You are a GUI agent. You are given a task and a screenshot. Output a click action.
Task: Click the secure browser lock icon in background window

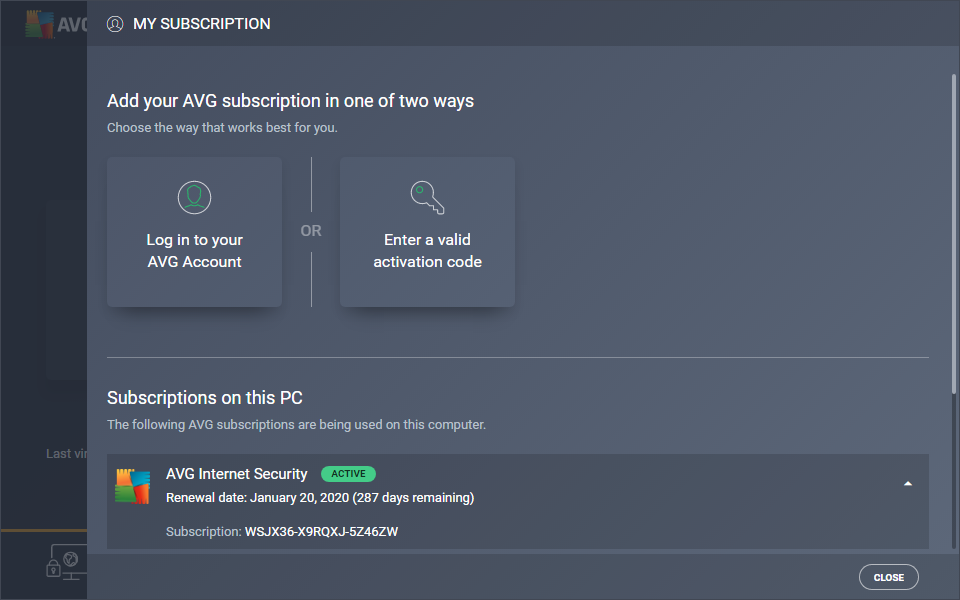pyautogui.click(x=66, y=562)
